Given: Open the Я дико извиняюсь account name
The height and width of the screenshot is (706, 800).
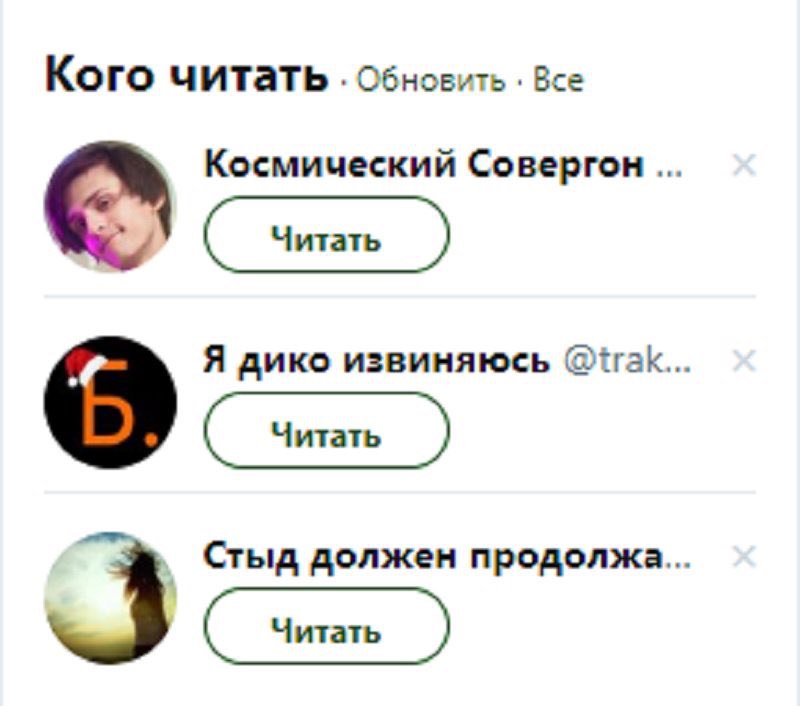Looking at the screenshot, I should [x=377, y=361].
